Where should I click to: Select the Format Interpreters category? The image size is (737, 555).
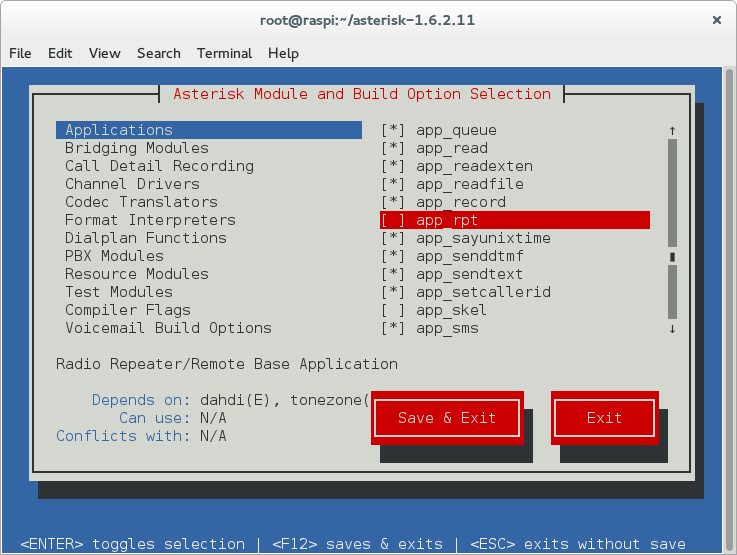click(150, 220)
